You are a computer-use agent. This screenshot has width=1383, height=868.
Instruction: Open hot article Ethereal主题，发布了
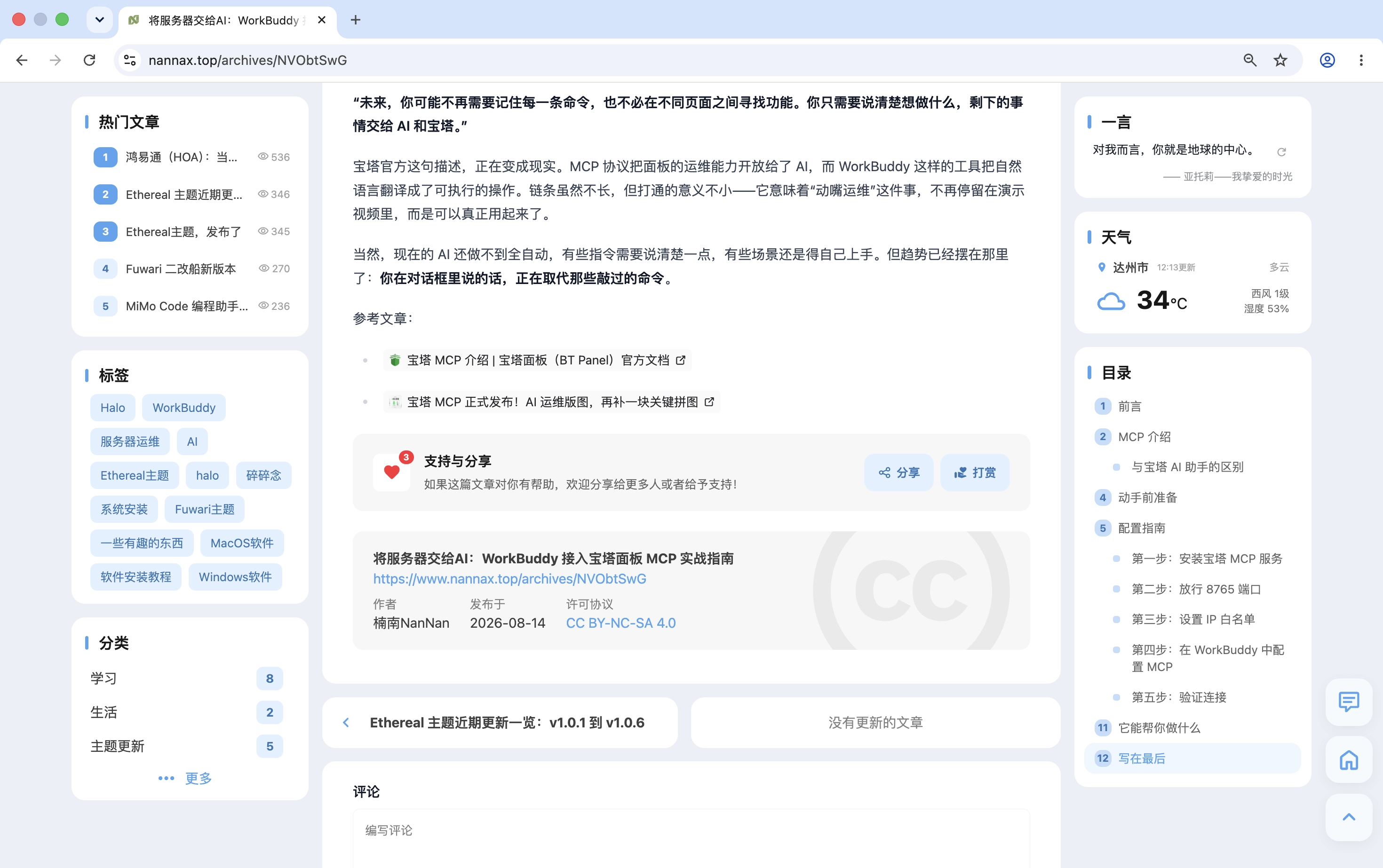click(191, 231)
